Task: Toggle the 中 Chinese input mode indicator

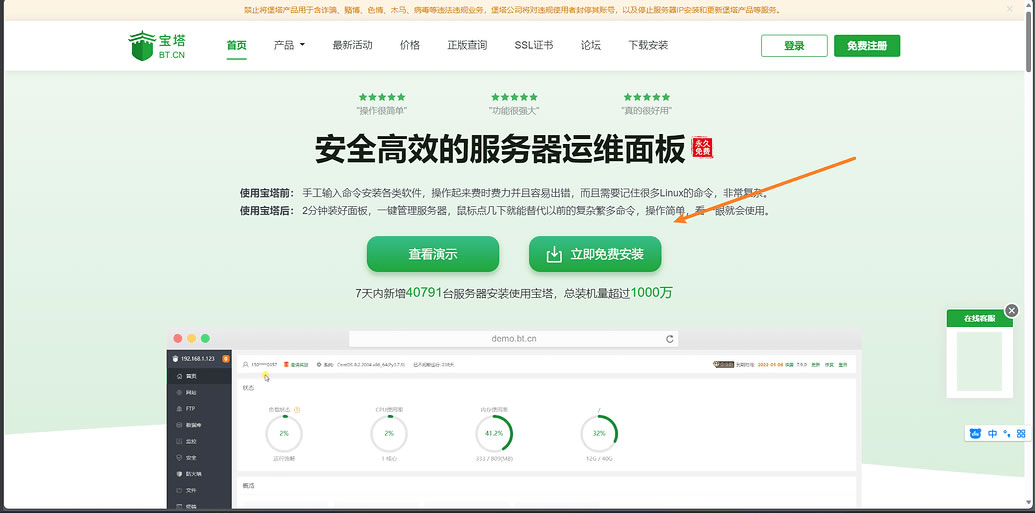Action: click(992, 434)
